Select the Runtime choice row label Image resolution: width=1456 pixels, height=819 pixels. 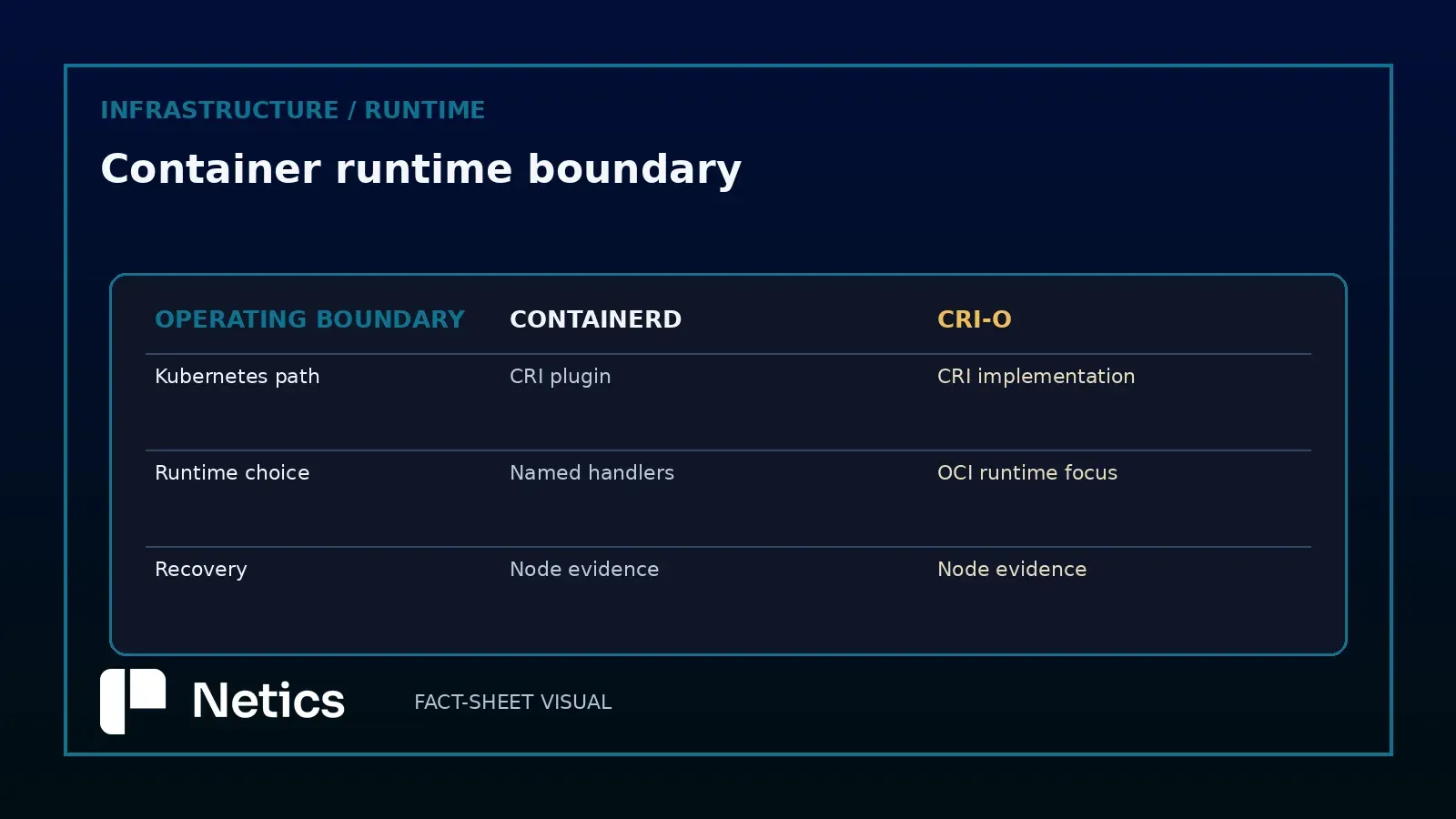(232, 473)
